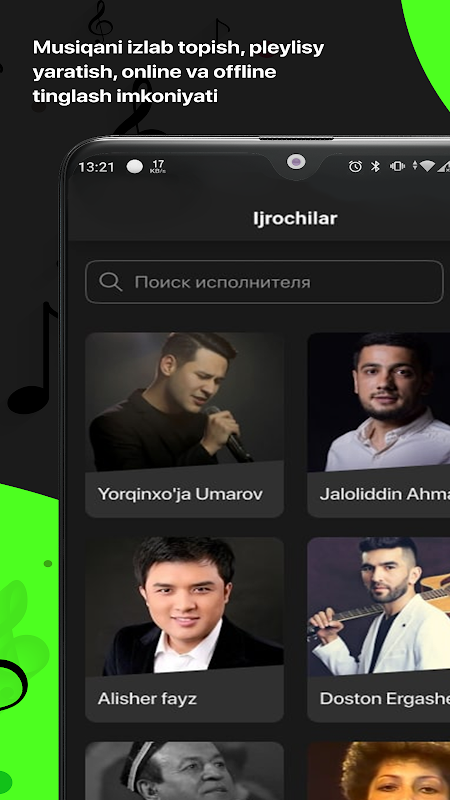This screenshot has height=800, width=450.
Task: Open the black-and-white elderly man artist card
Action: pyautogui.click(x=184, y=771)
